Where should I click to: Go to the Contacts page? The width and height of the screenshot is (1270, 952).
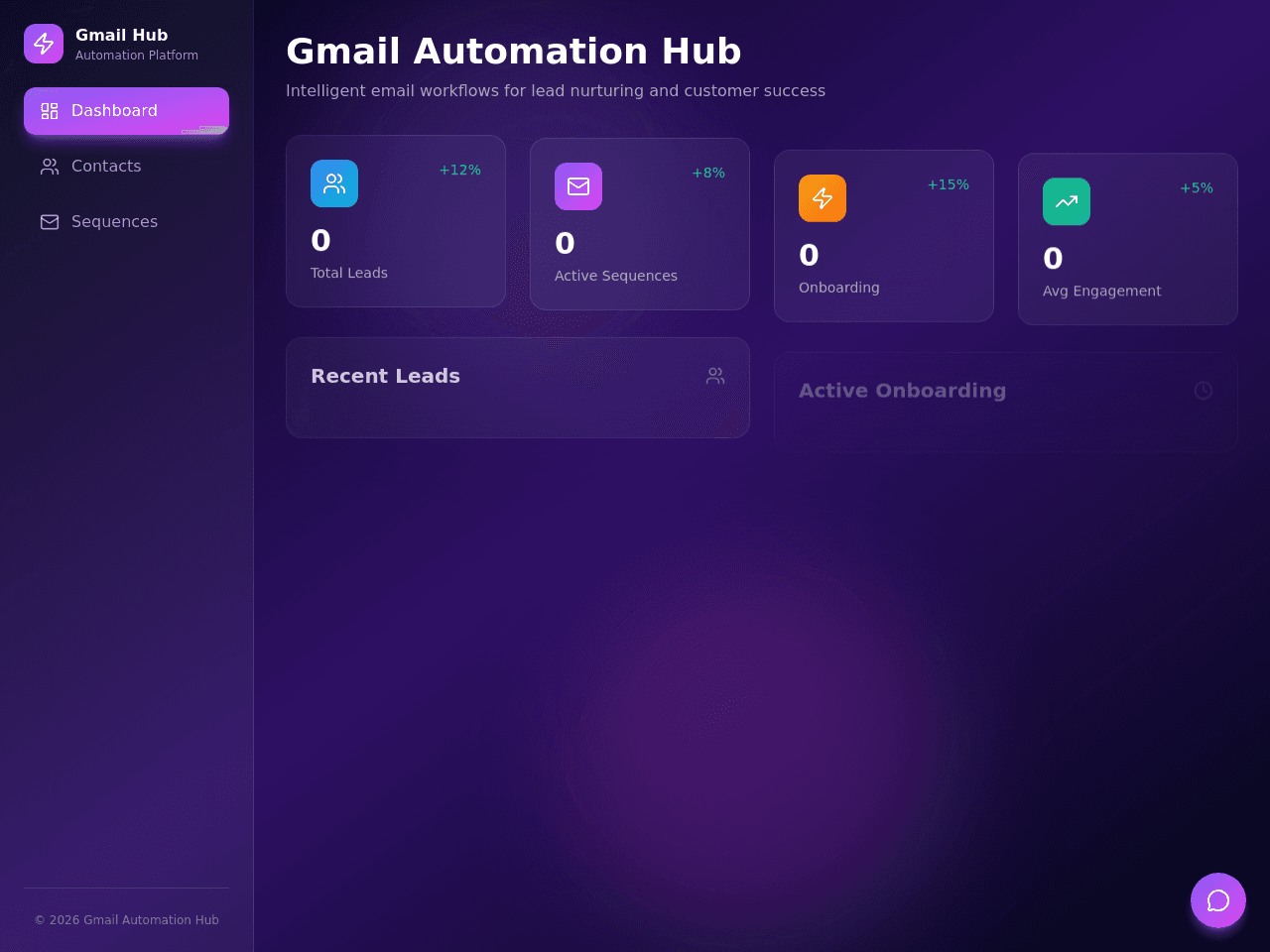coord(126,167)
